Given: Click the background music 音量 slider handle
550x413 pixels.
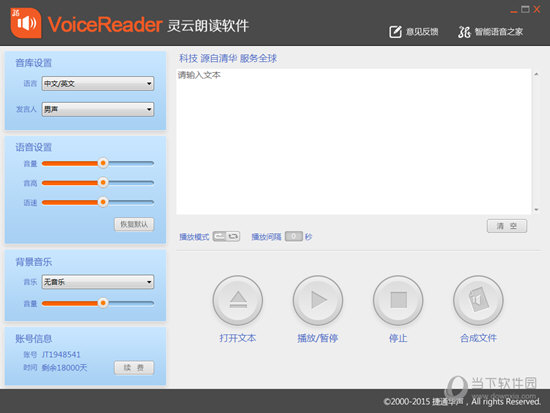Looking at the screenshot, I should (103, 303).
